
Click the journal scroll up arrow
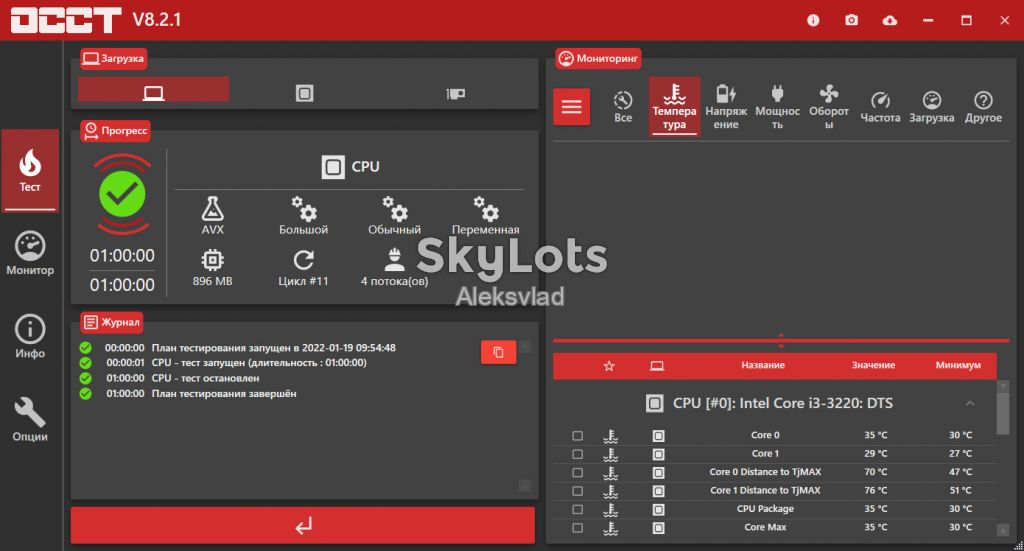coord(525,346)
